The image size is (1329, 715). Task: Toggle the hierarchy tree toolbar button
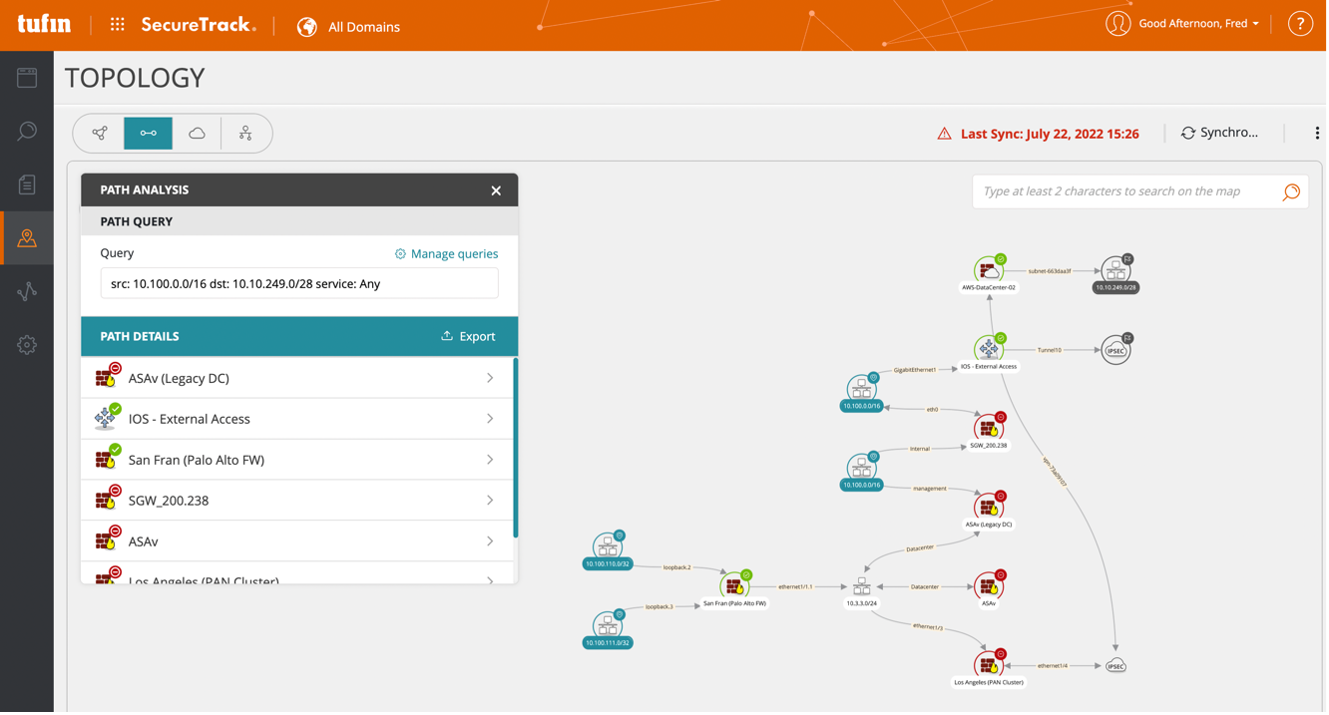pos(245,133)
